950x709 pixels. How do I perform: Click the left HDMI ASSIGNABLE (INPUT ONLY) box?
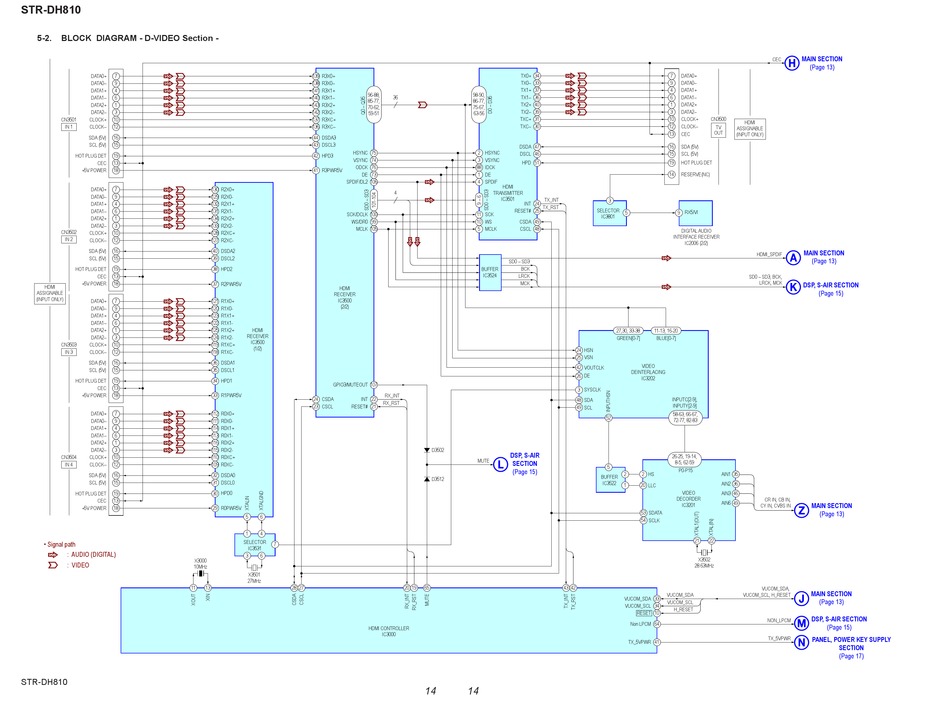pos(50,293)
